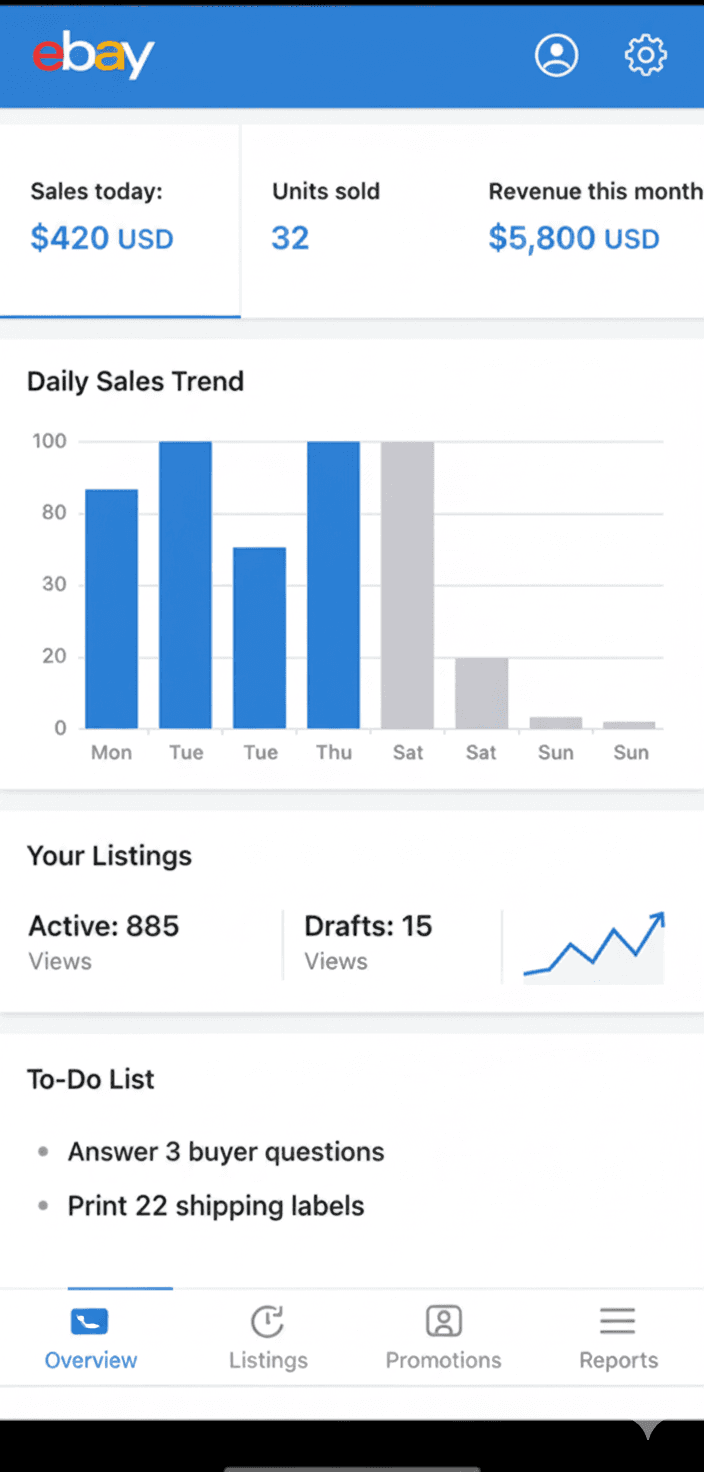This screenshot has width=704, height=1472.
Task: Tap the Reports hamburger icon
Action: 618,1322
